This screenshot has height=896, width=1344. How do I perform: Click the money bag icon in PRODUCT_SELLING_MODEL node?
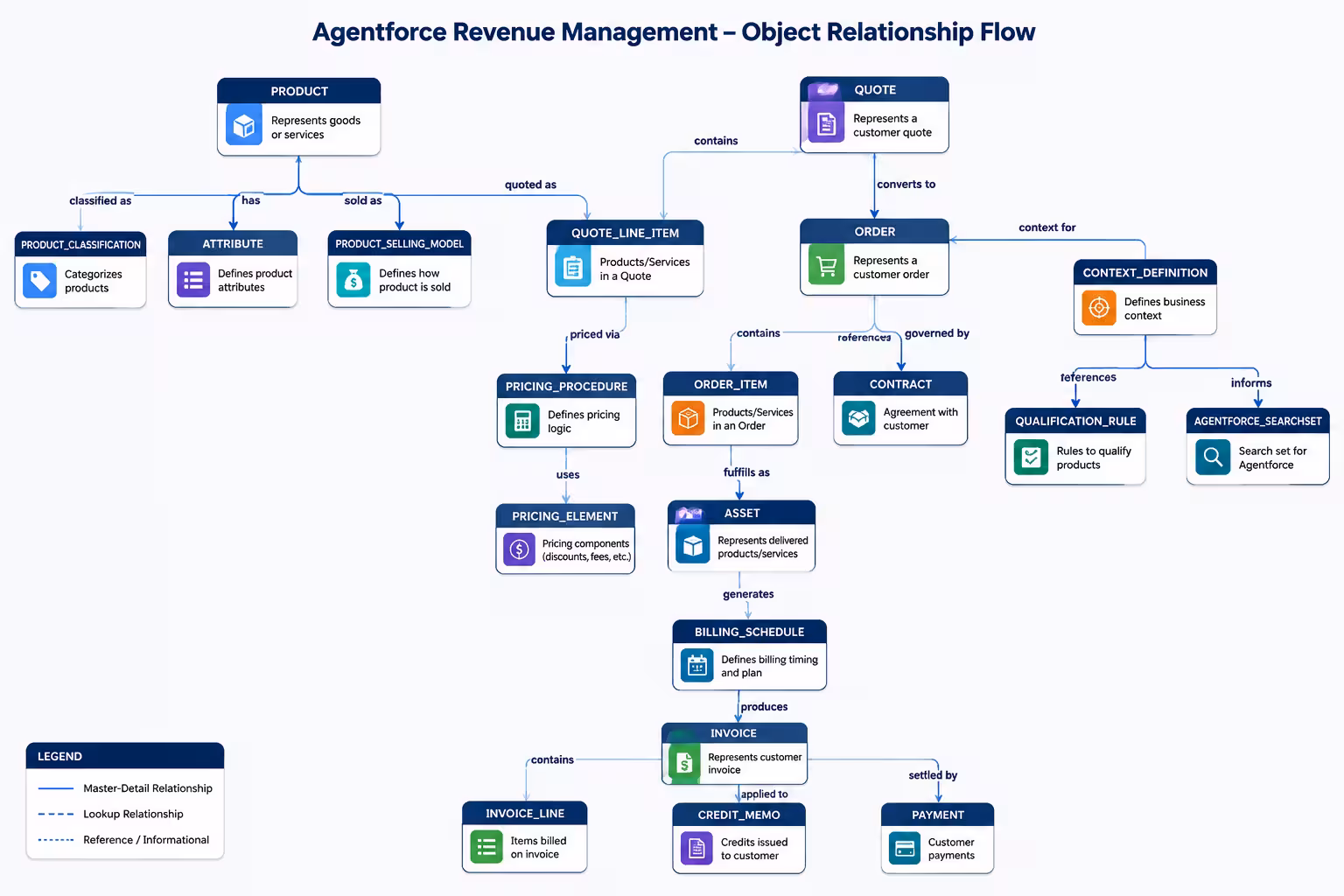(353, 280)
